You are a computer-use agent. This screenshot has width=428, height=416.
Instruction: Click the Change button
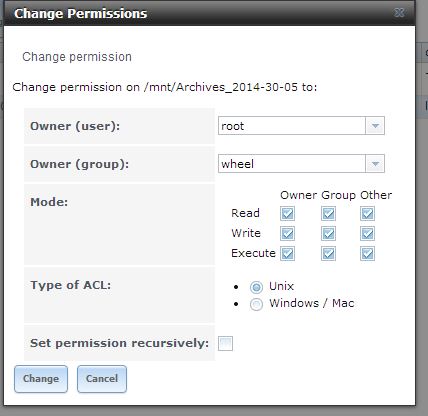pos(41,379)
